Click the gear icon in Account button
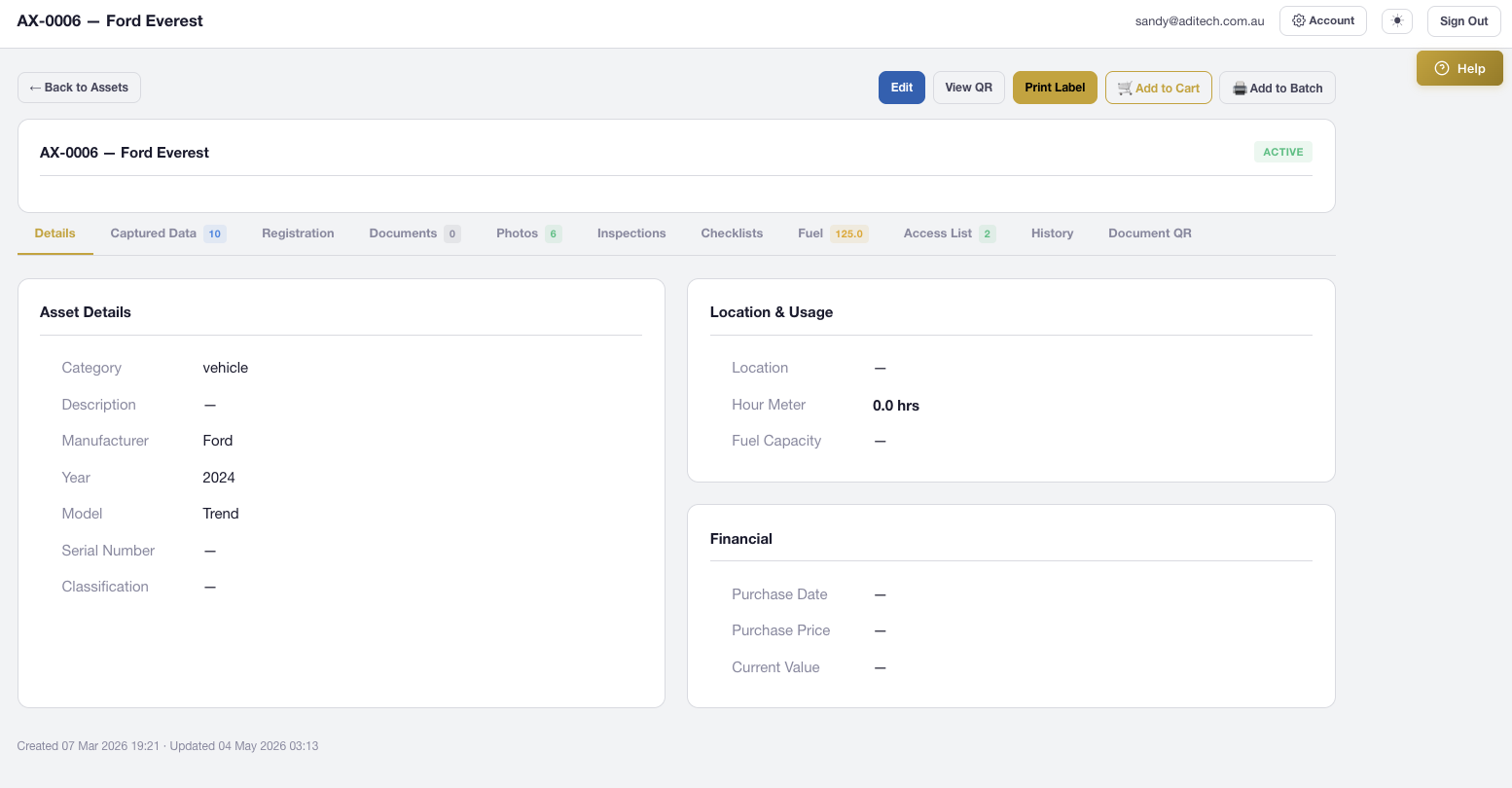This screenshot has height=788, width=1512. click(1298, 20)
